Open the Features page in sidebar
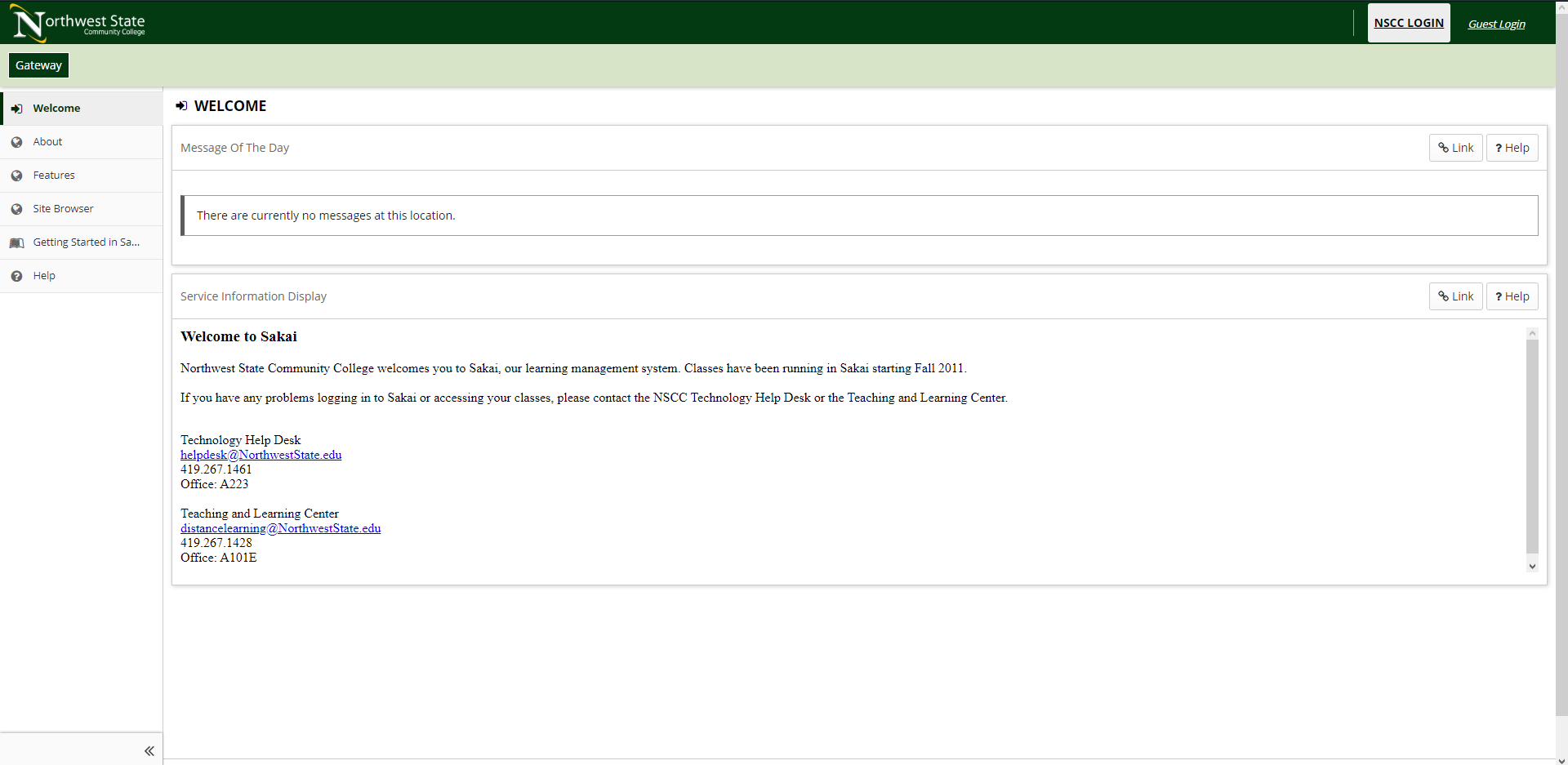This screenshot has height=765, width=1568. pyautogui.click(x=82, y=176)
